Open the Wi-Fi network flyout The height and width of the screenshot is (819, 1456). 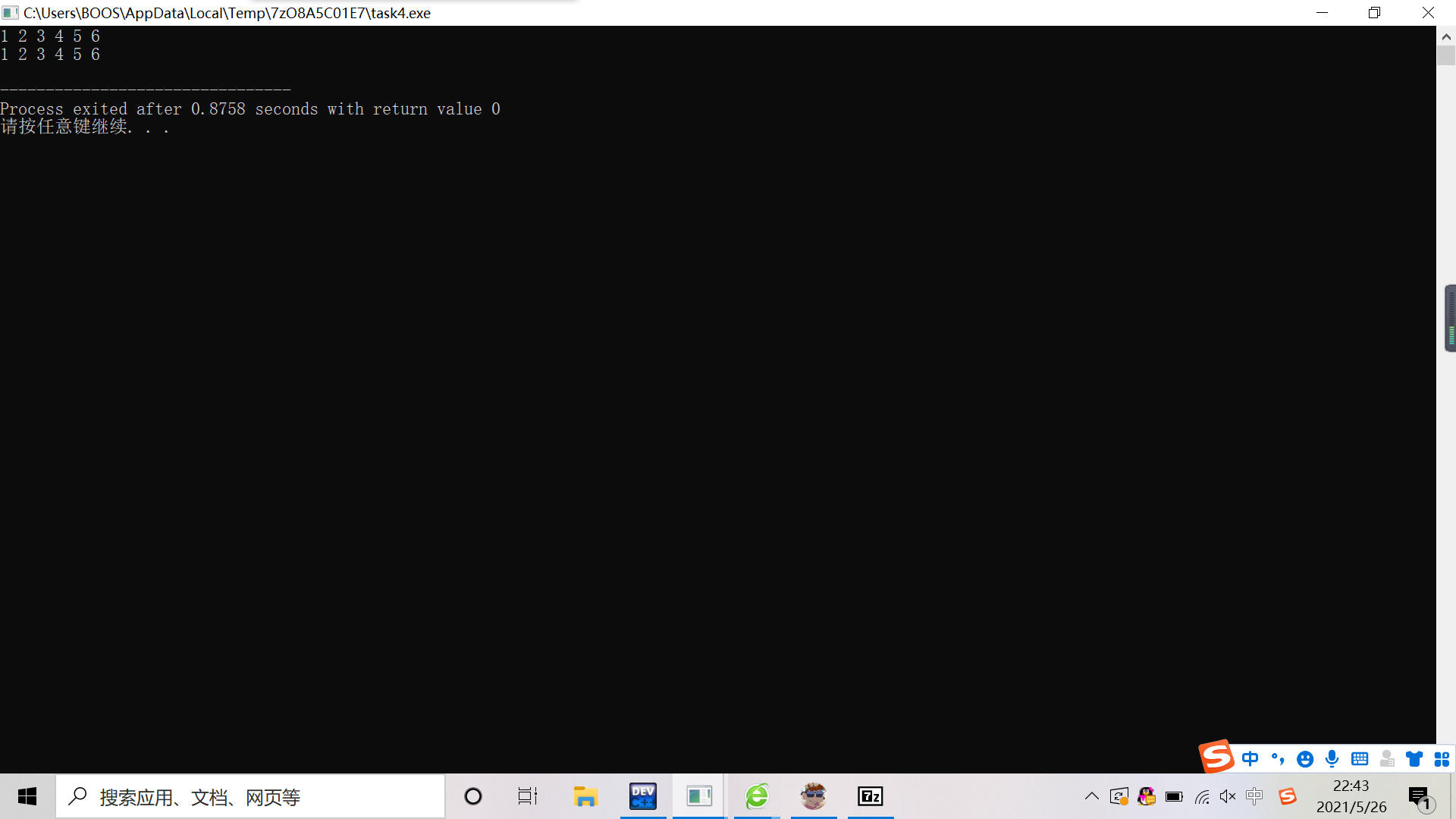1202,796
